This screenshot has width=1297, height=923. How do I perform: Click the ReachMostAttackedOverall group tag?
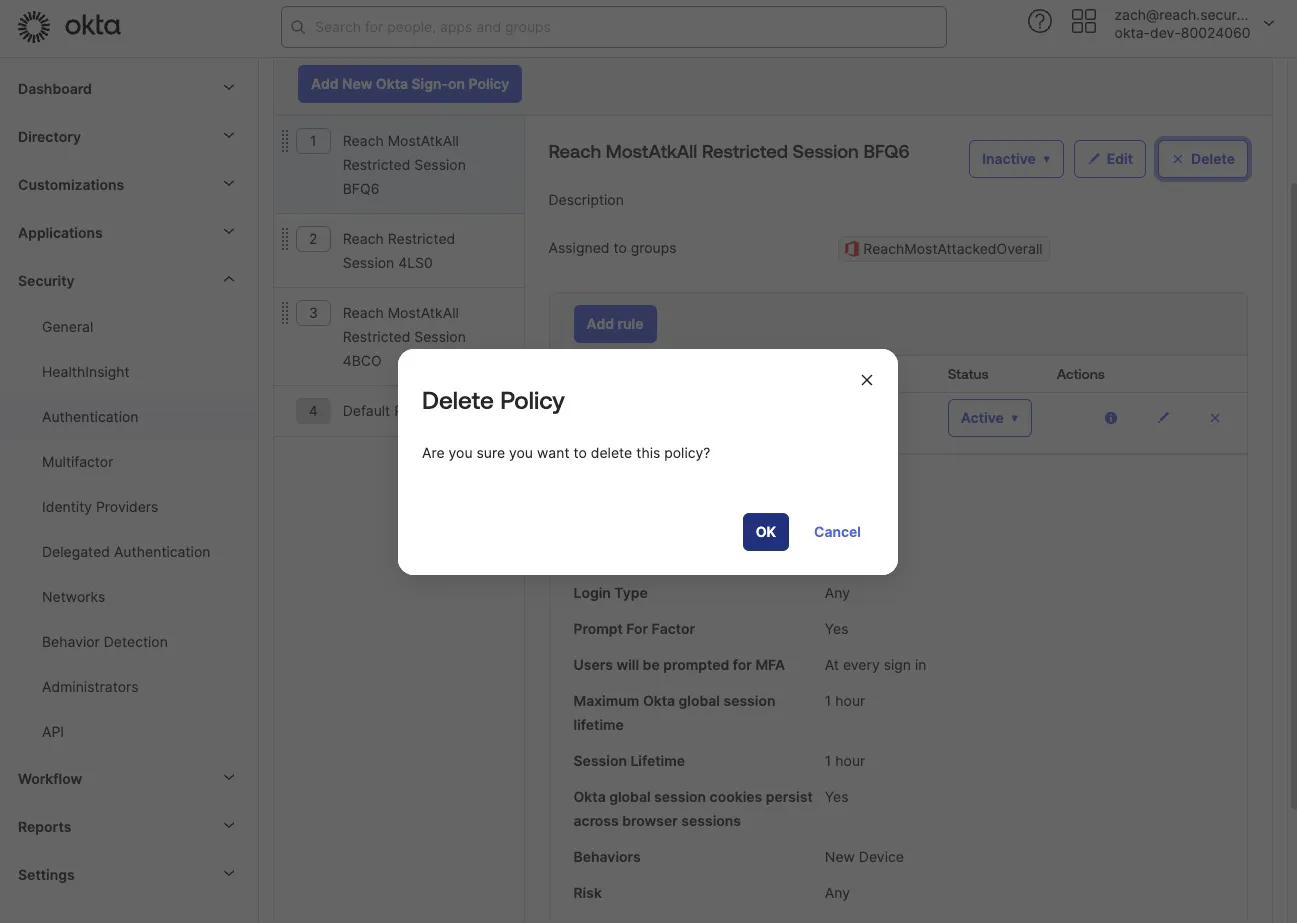coord(944,249)
